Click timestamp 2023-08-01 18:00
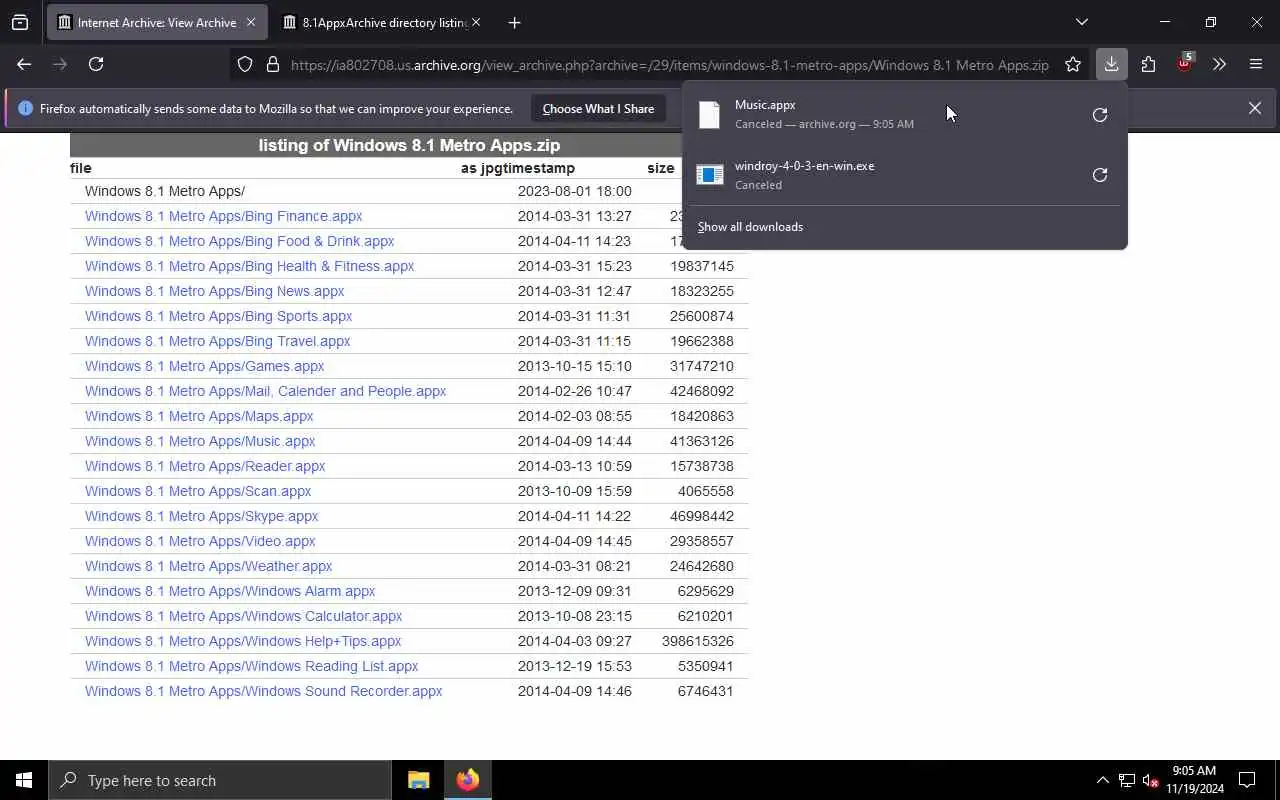1280x800 pixels. (x=574, y=191)
